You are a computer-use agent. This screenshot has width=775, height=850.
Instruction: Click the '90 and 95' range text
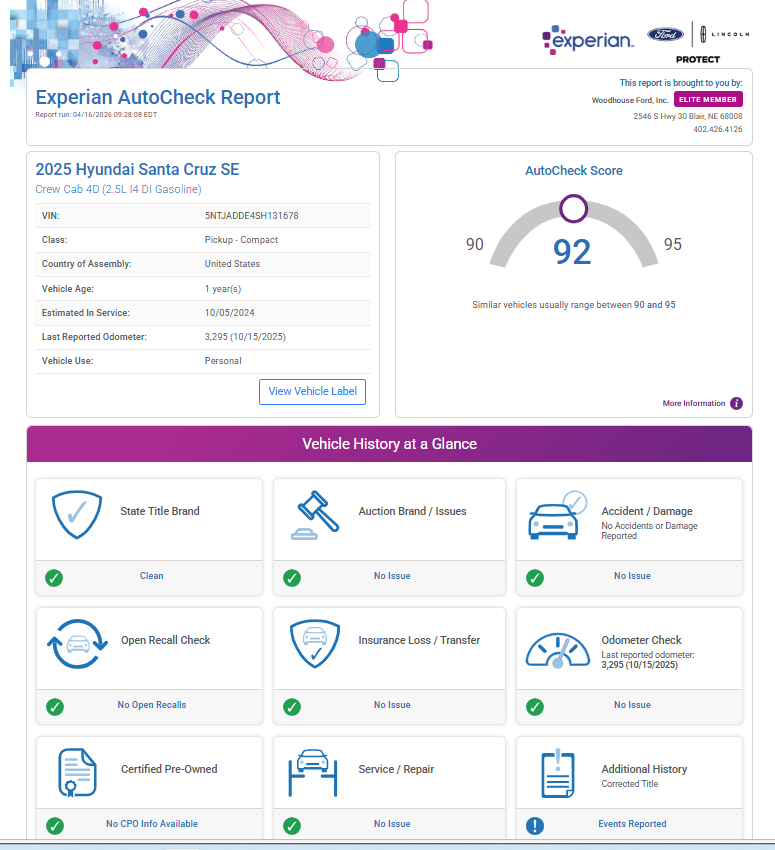click(655, 305)
